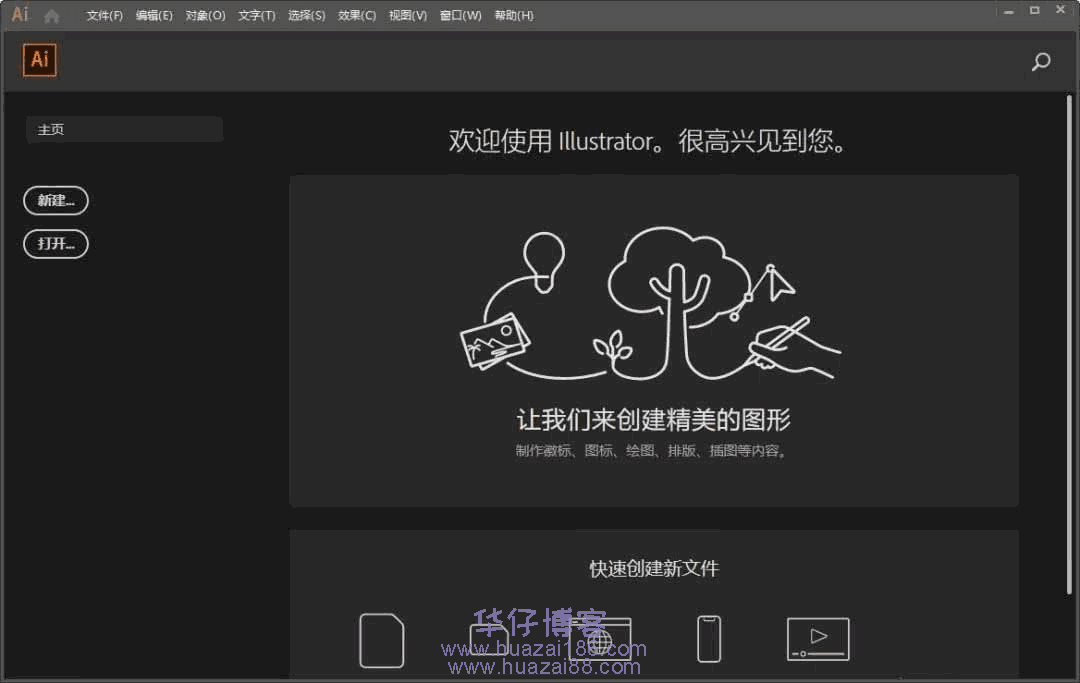Viewport: 1080px width, 683px height.
Task: Choose the video preset icon
Action: pyautogui.click(x=818, y=639)
